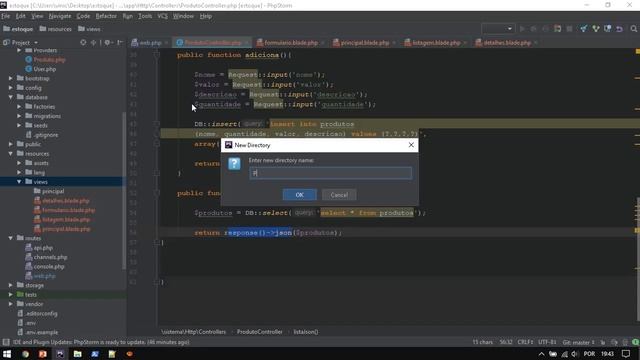The height and width of the screenshot is (360, 640).
Task: Expand the migrations folder
Action: (x=19, y=116)
